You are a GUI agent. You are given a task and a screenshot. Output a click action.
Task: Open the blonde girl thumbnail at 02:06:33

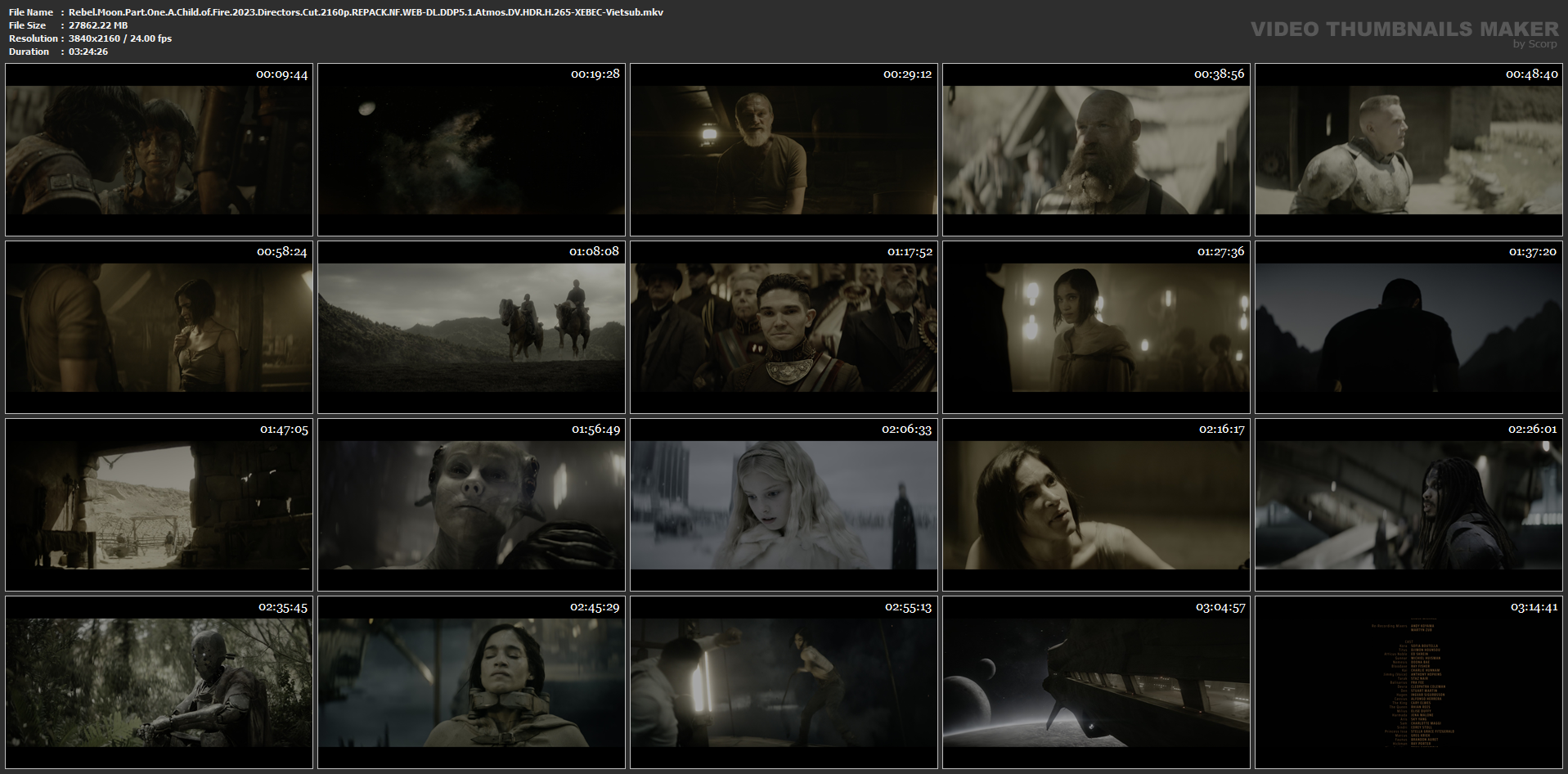[x=784, y=505]
